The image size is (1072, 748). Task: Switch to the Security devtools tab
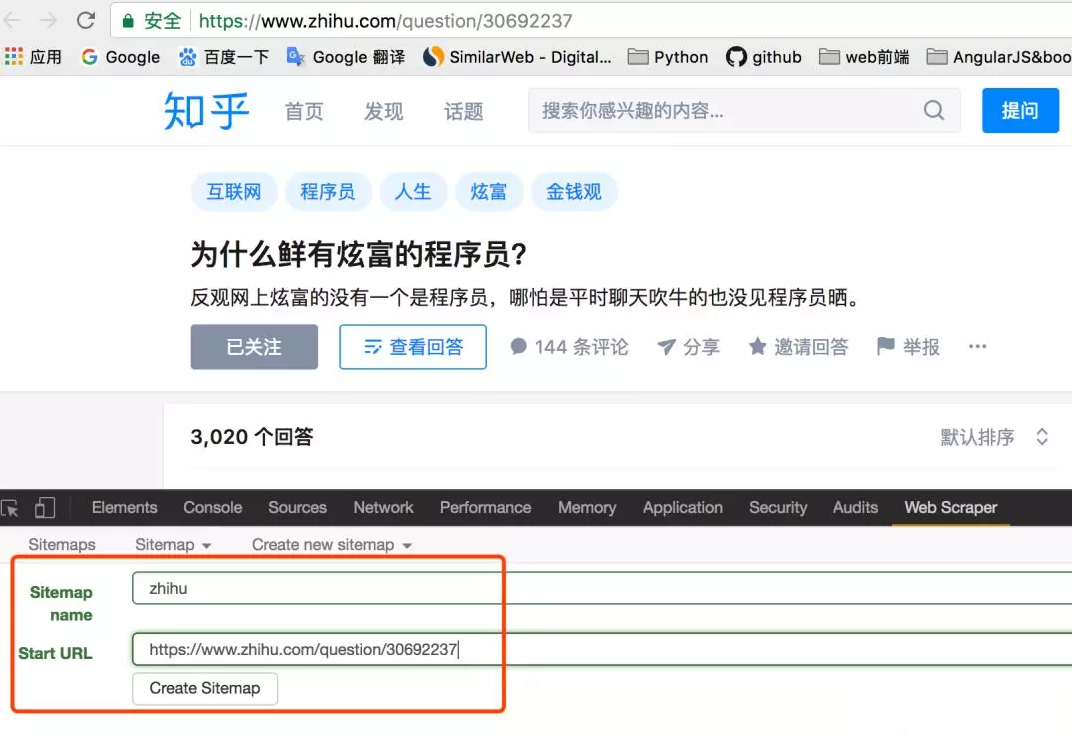click(x=778, y=507)
